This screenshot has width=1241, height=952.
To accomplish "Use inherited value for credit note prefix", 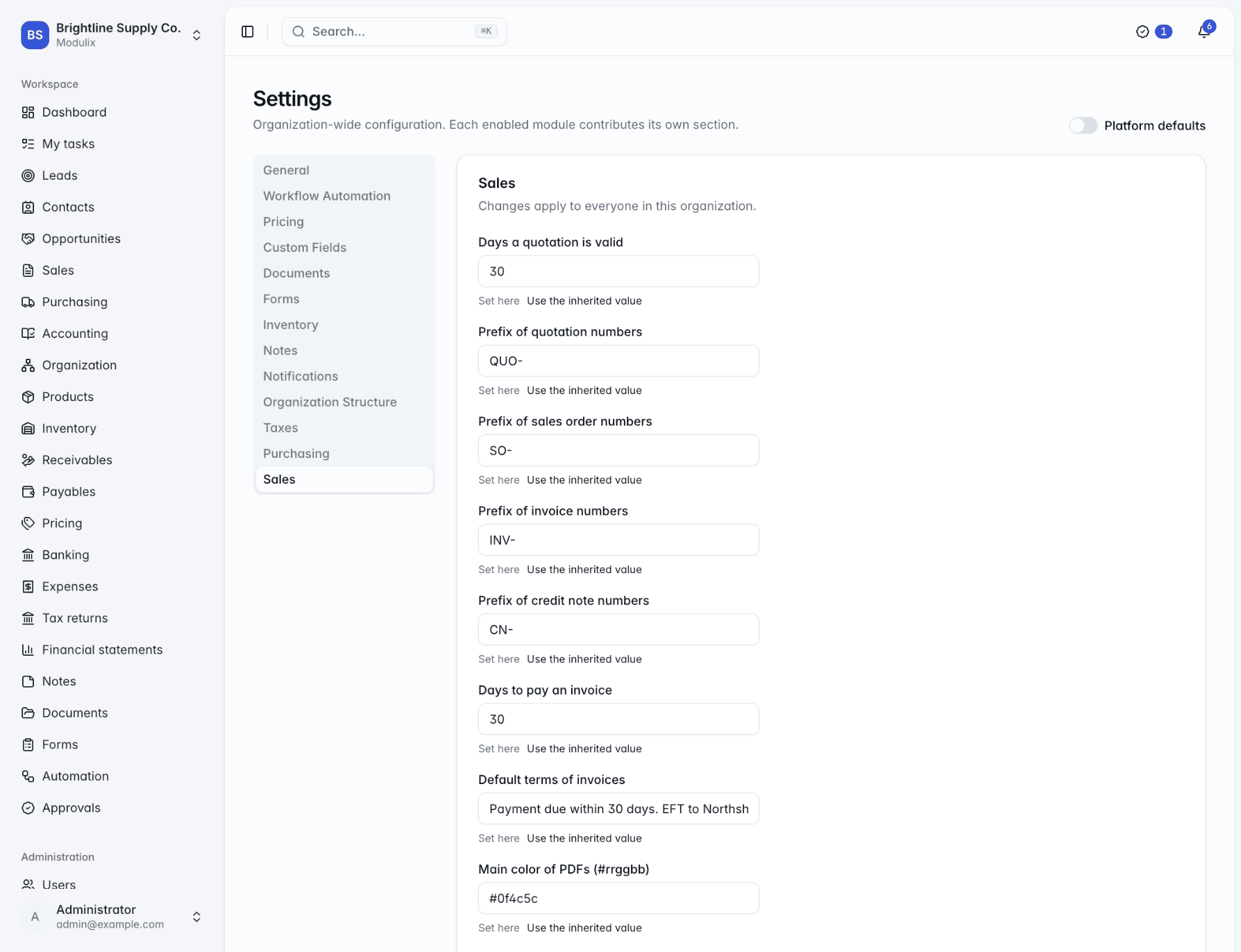I will [584, 659].
